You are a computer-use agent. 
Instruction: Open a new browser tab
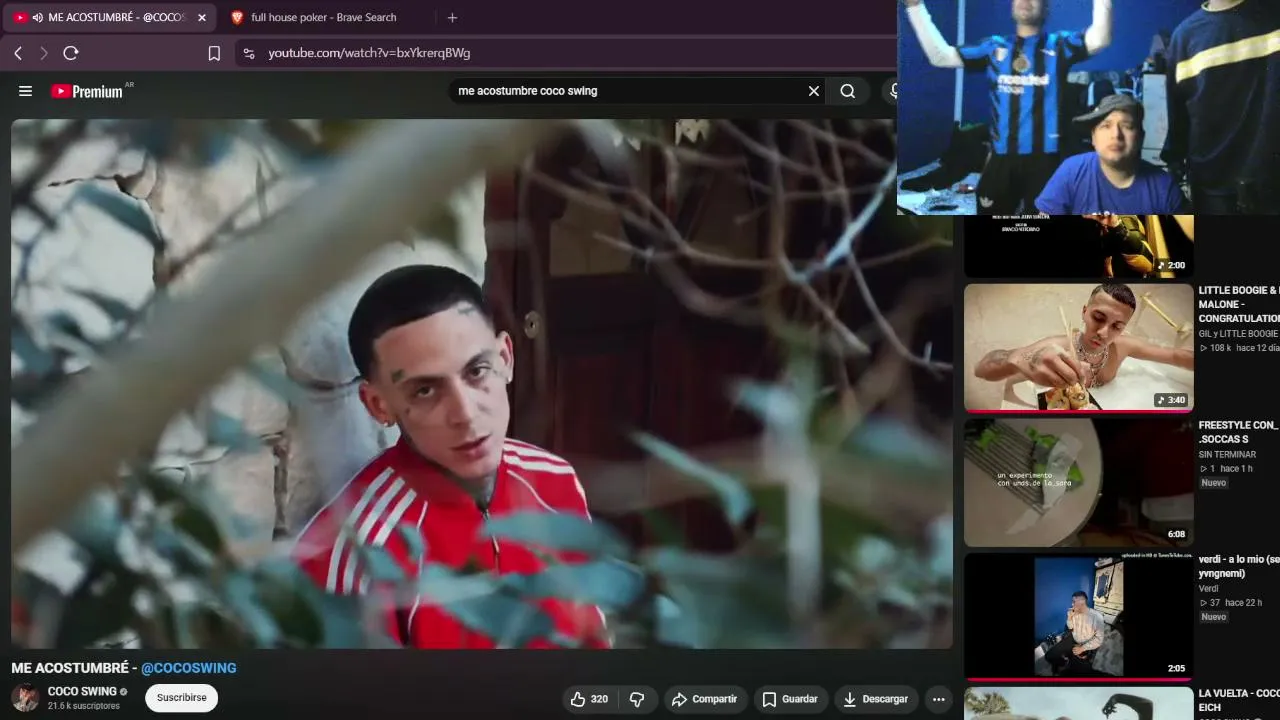tap(452, 17)
